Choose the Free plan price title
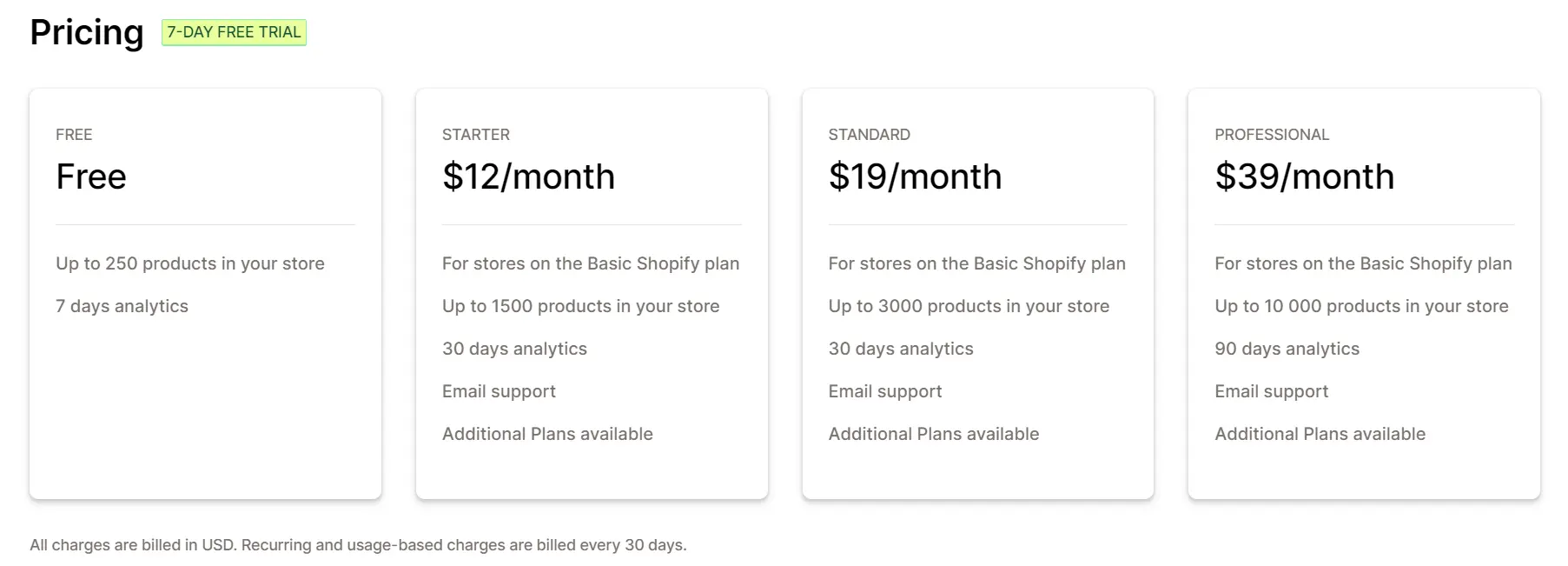The height and width of the screenshot is (566, 1568). (x=91, y=176)
